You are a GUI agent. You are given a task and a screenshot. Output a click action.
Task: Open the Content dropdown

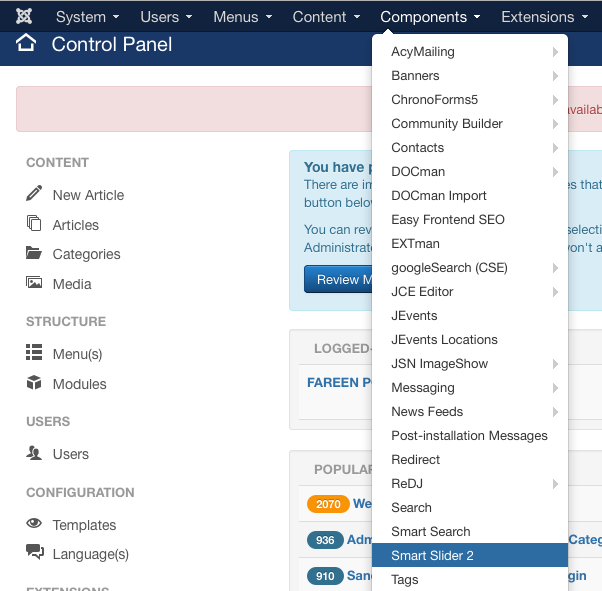click(326, 17)
